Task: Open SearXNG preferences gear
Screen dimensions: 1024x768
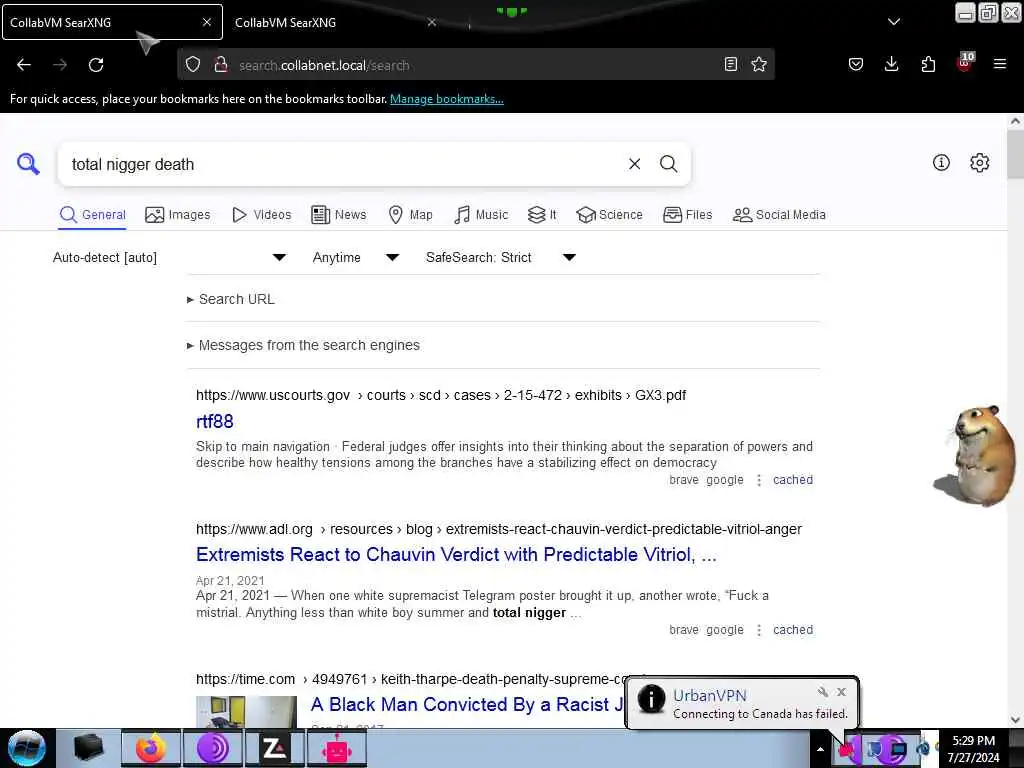Action: click(x=980, y=163)
